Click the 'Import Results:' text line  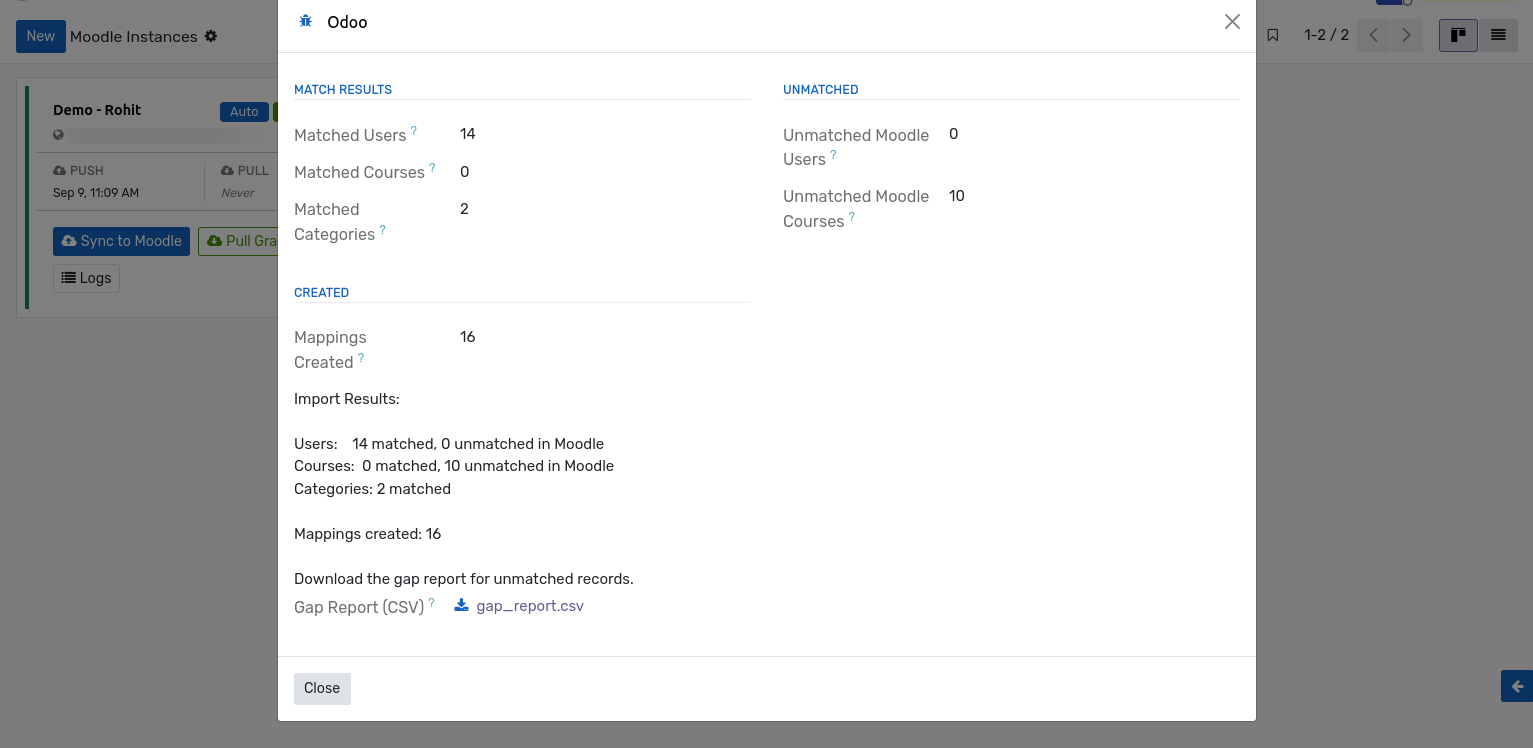(x=347, y=399)
